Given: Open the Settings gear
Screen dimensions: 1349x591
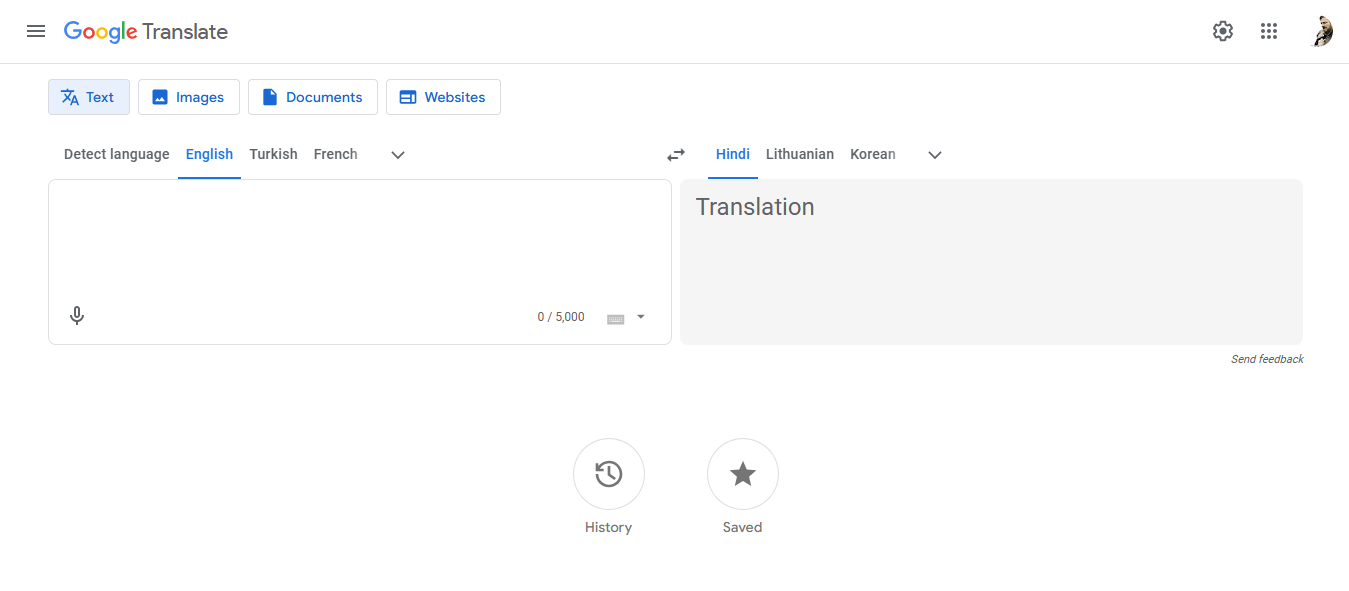Looking at the screenshot, I should (x=1223, y=31).
